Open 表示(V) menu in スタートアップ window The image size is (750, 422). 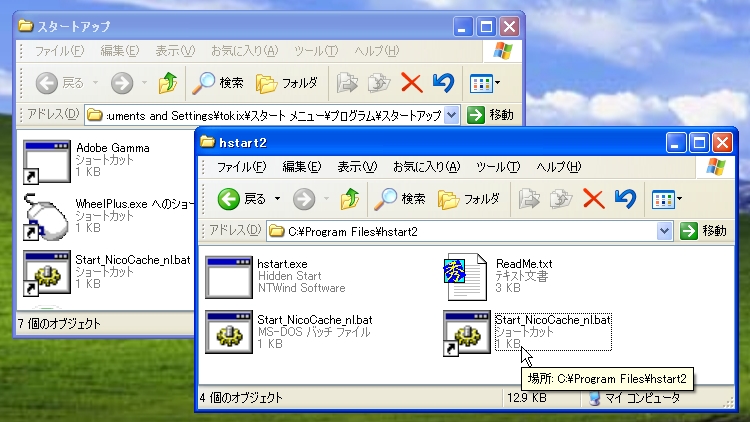click(x=175, y=51)
